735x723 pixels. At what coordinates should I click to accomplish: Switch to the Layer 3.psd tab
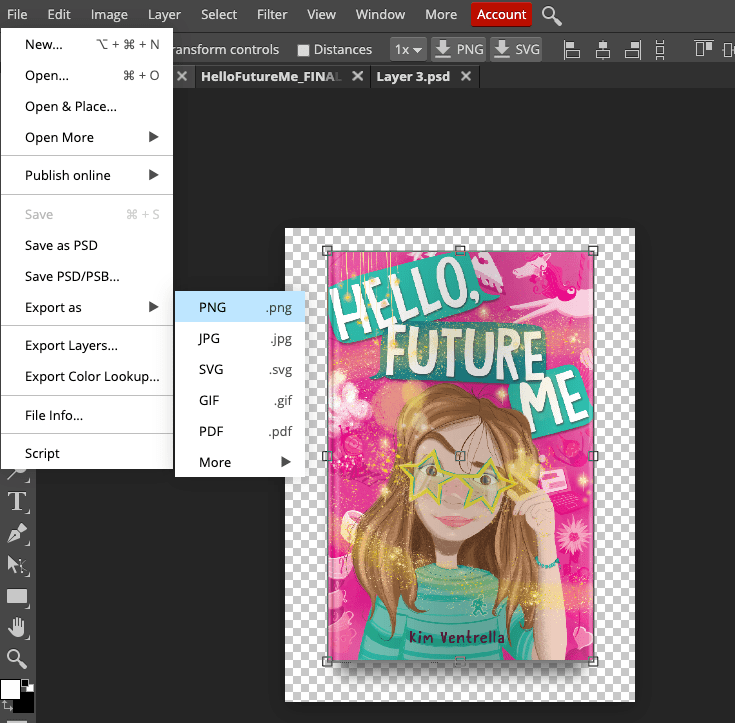click(x=414, y=76)
